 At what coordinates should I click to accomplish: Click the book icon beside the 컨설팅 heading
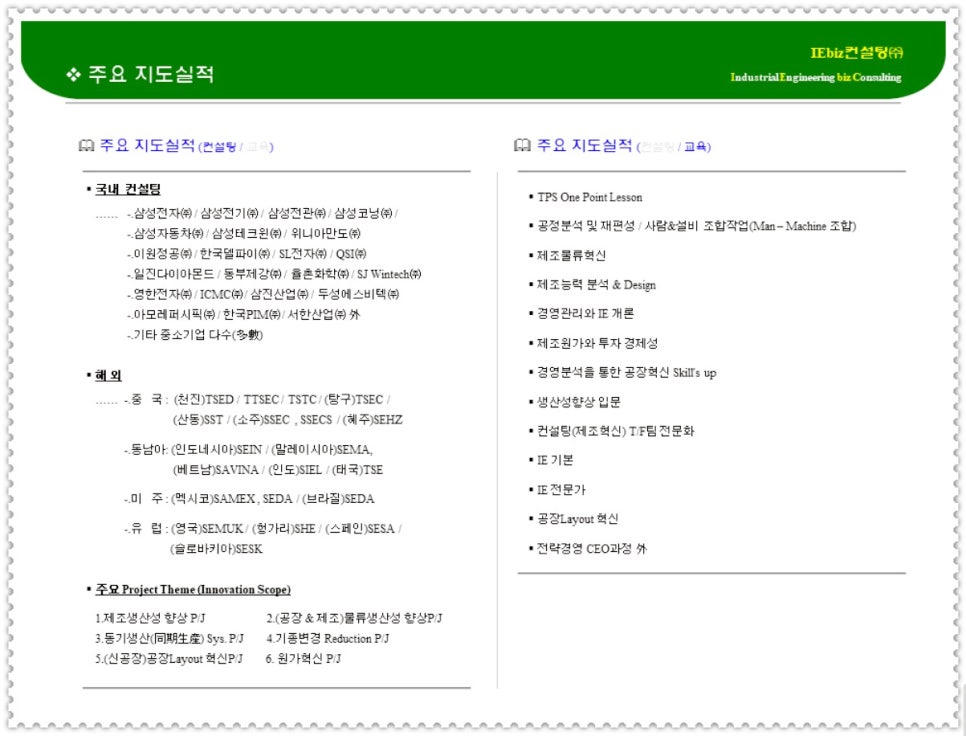86,146
